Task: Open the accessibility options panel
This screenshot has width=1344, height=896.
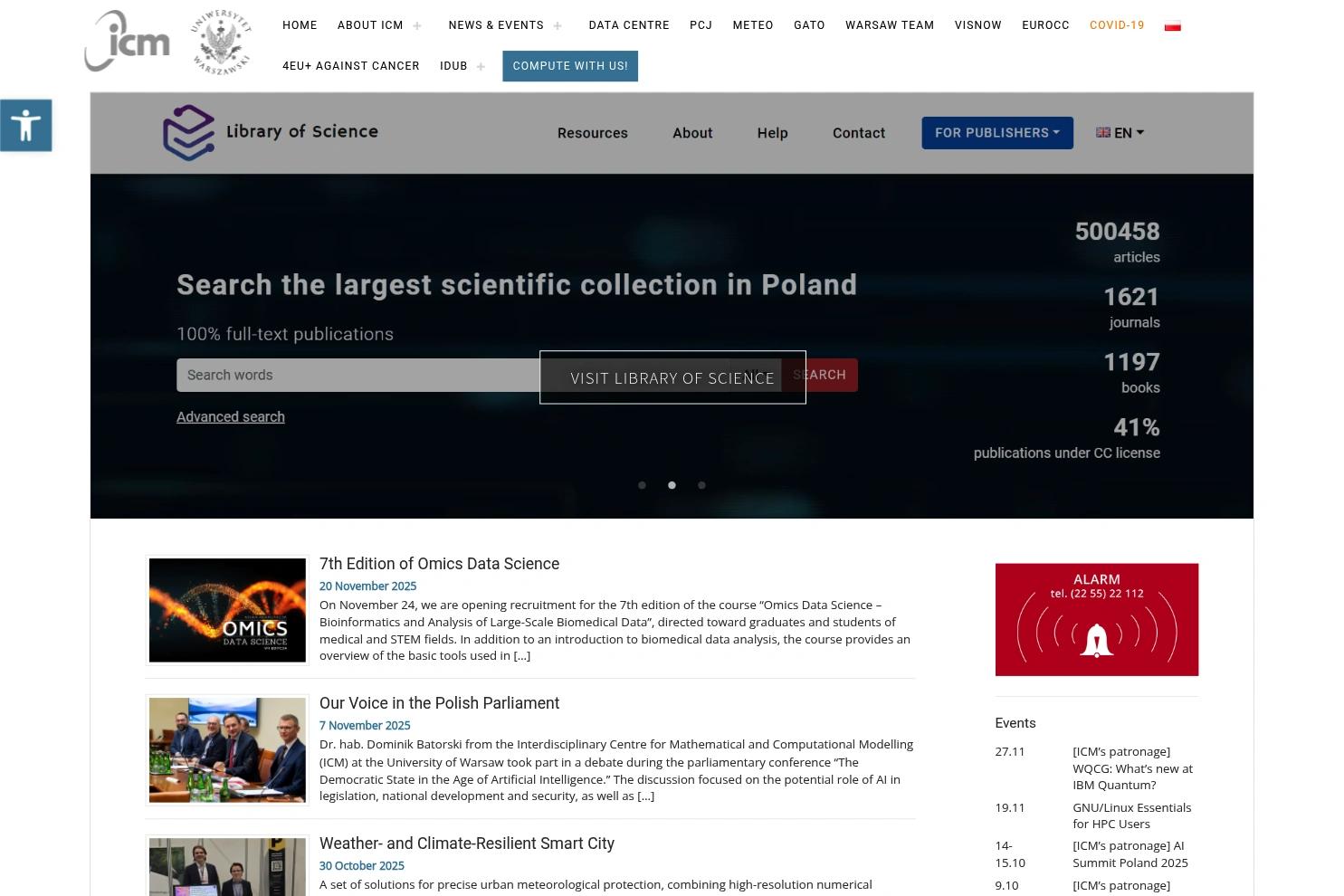Action: coord(25,125)
